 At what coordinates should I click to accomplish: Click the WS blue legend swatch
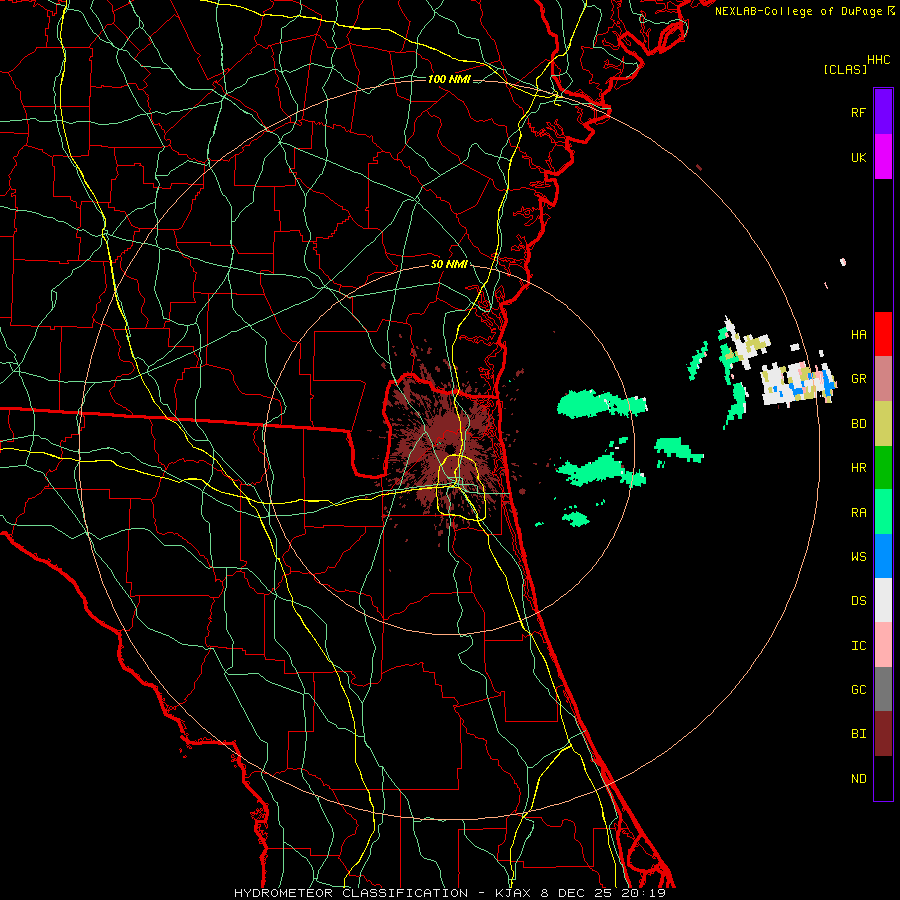tap(883, 556)
